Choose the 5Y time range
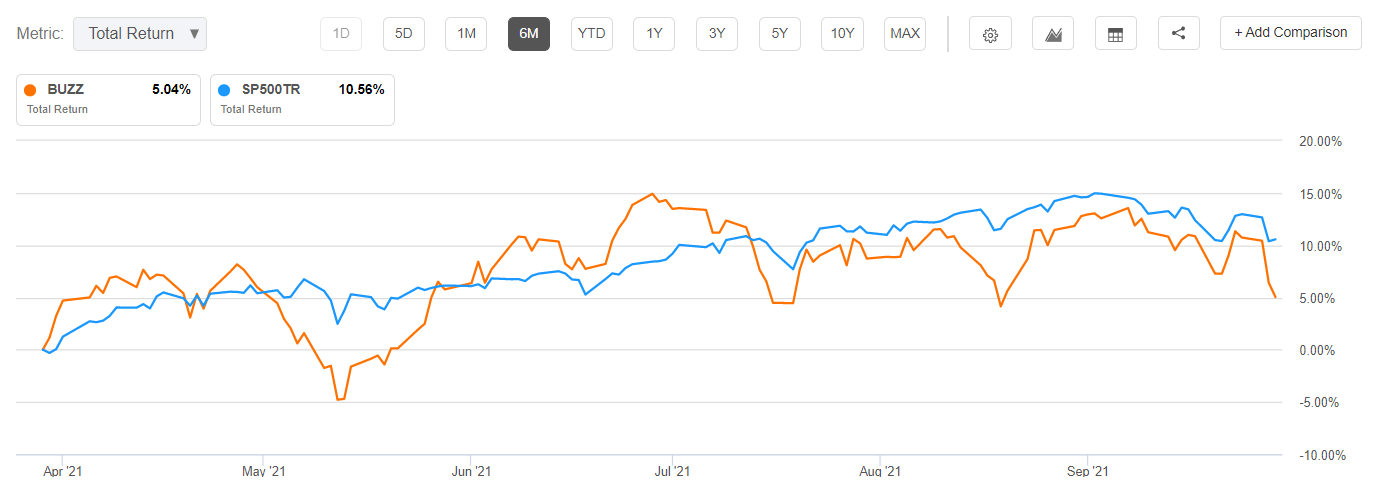The image size is (1377, 488). click(x=779, y=34)
